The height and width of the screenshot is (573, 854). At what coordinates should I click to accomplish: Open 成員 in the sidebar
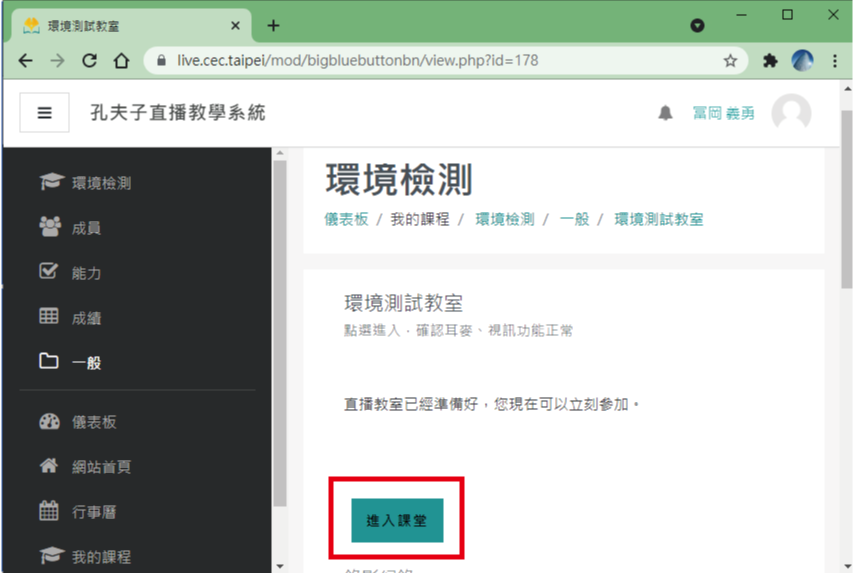pyautogui.click(x=87, y=228)
